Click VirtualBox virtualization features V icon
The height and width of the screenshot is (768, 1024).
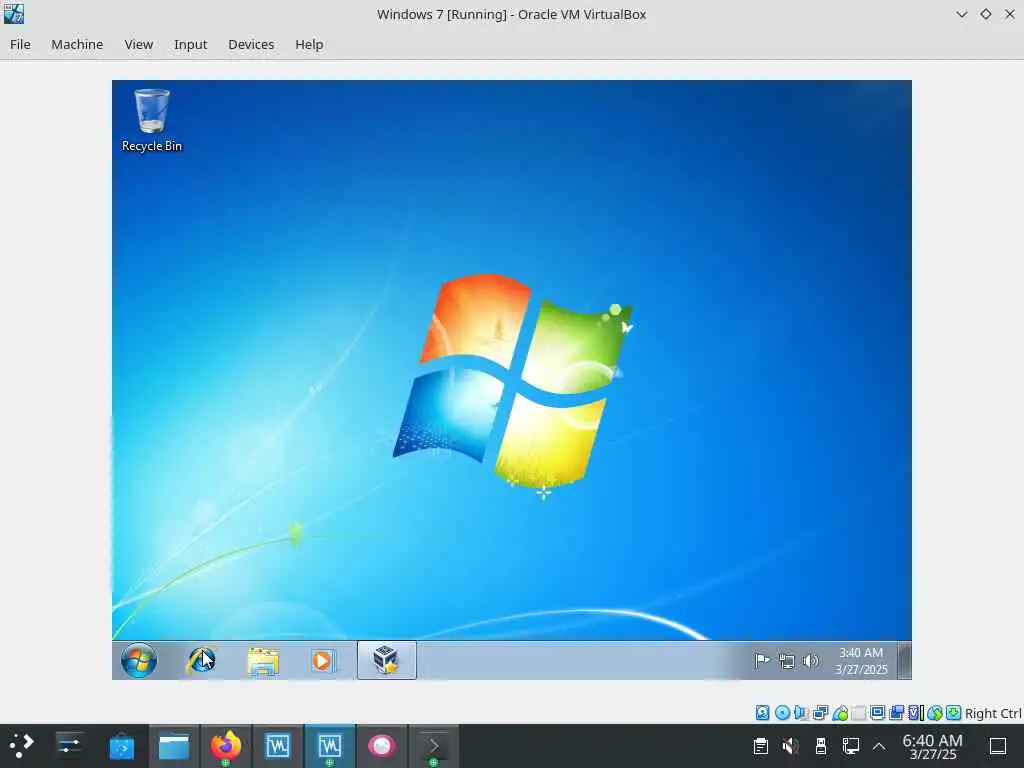point(916,712)
